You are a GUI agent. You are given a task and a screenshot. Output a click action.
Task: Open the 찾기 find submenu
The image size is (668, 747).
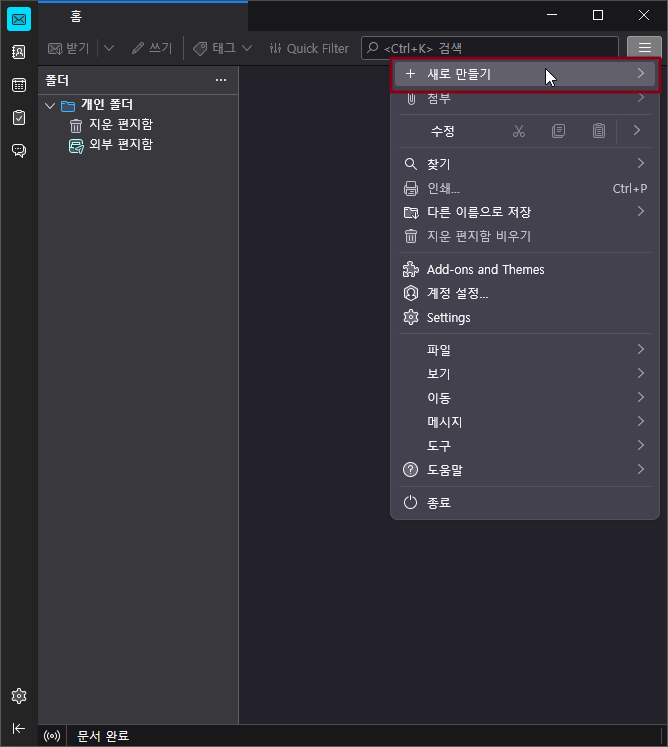pos(525,164)
